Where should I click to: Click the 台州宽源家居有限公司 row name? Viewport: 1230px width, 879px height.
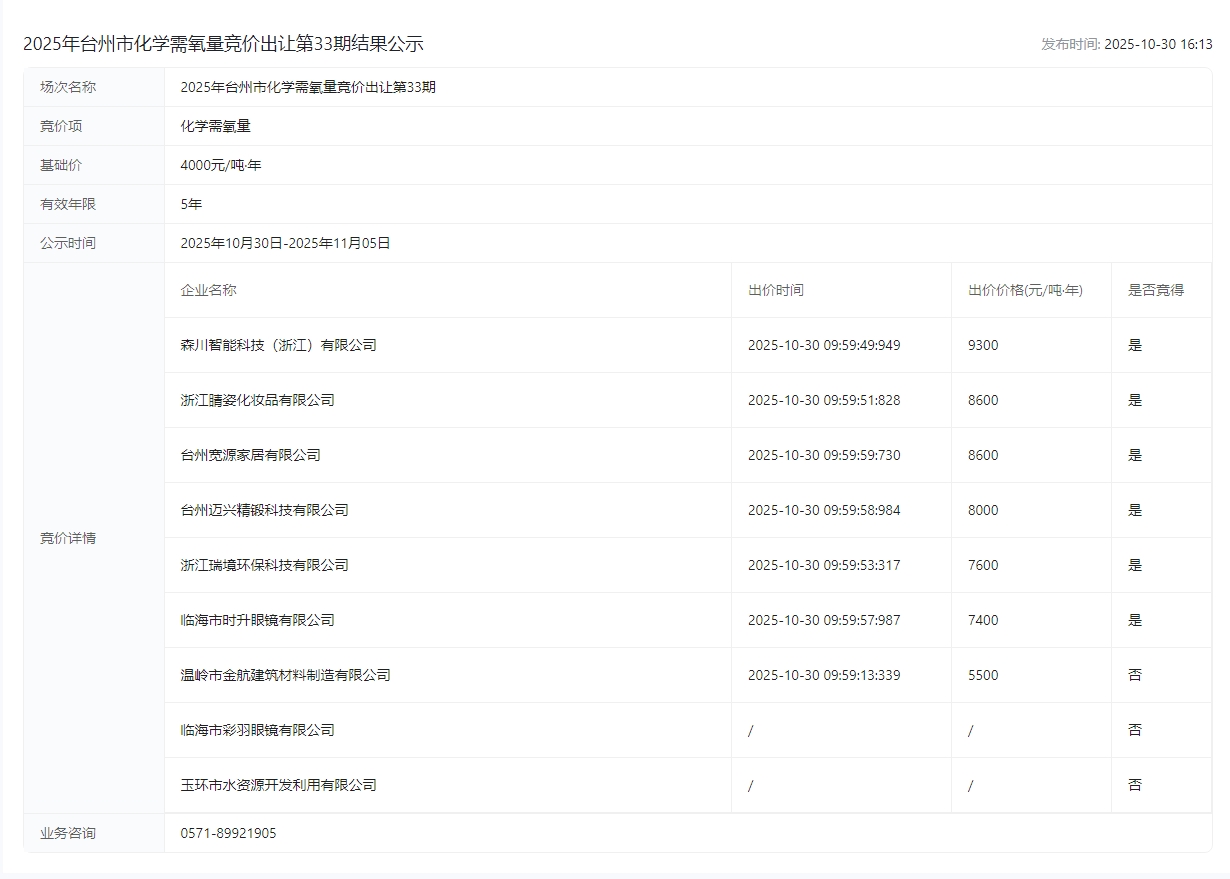click(x=250, y=455)
